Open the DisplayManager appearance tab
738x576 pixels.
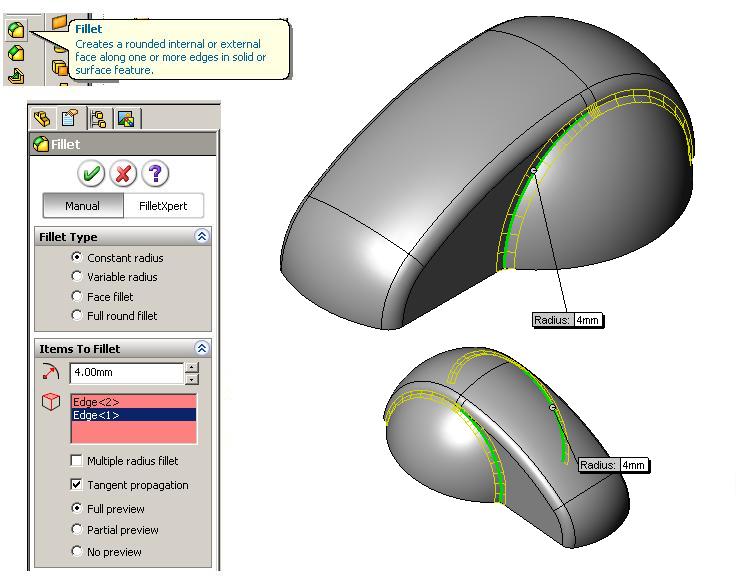[126, 119]
